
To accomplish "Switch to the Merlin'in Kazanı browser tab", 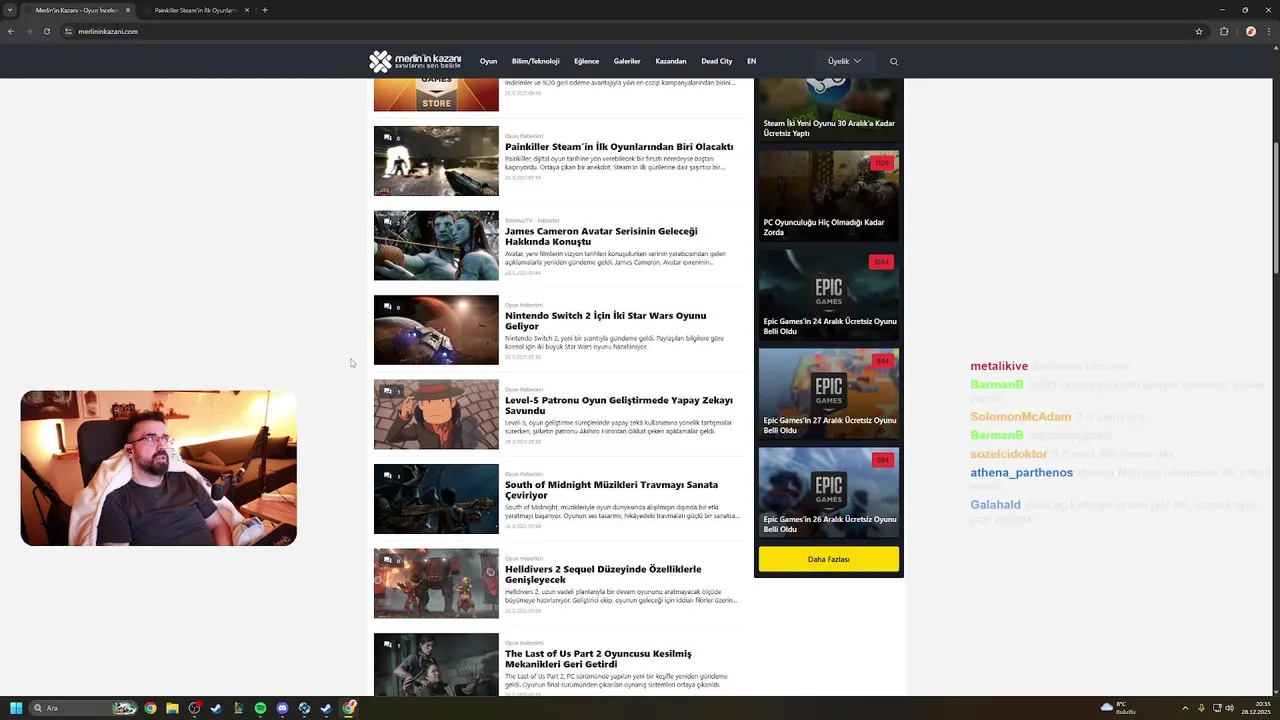I will 77,10.
